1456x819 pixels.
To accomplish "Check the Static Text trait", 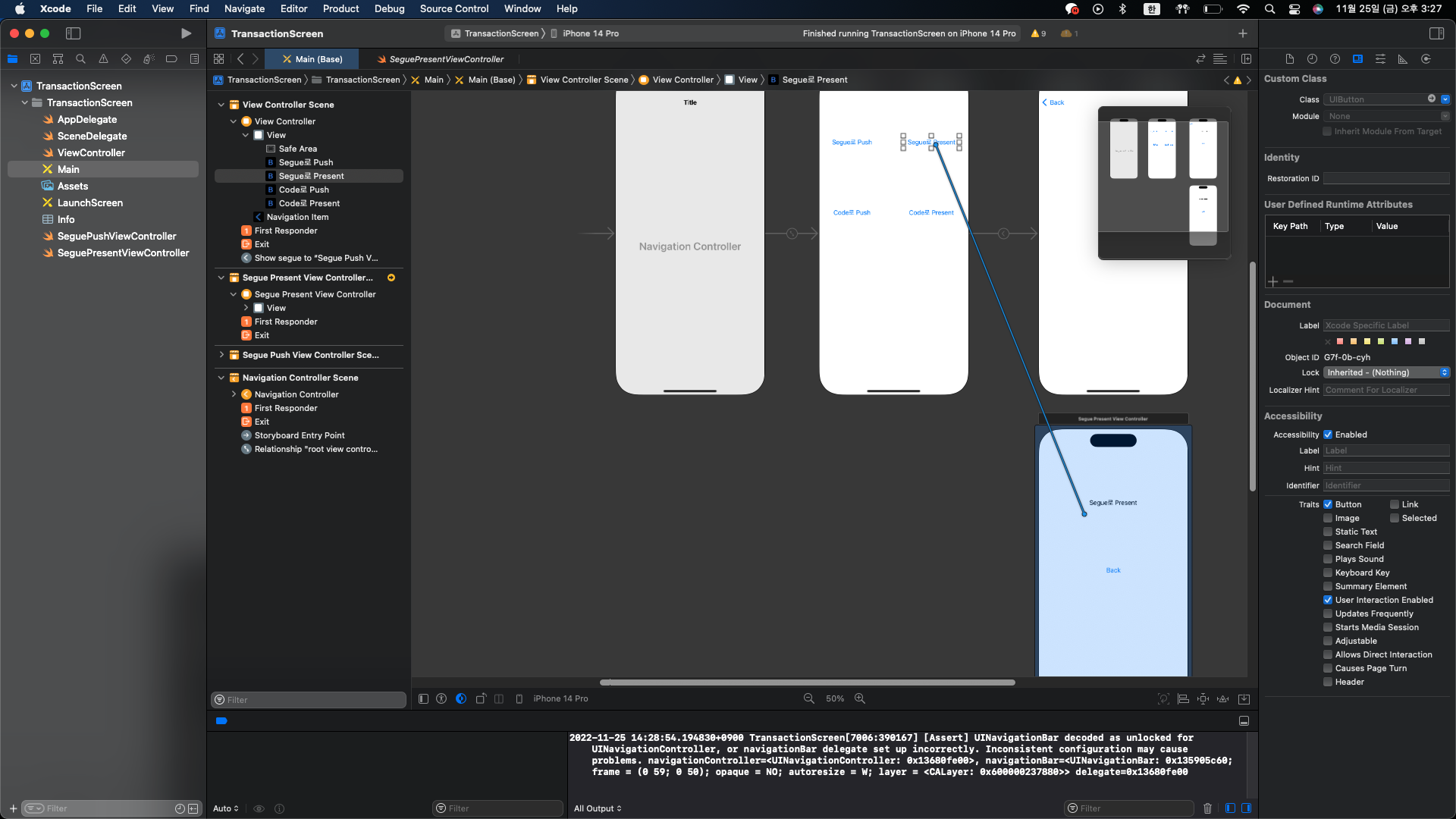I will [x=1328, y=532].
